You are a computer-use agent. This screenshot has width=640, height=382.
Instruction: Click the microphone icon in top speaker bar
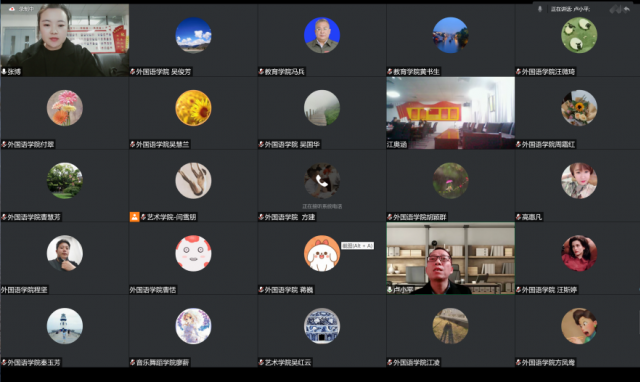pyautogui.click(x=540, y=9)
